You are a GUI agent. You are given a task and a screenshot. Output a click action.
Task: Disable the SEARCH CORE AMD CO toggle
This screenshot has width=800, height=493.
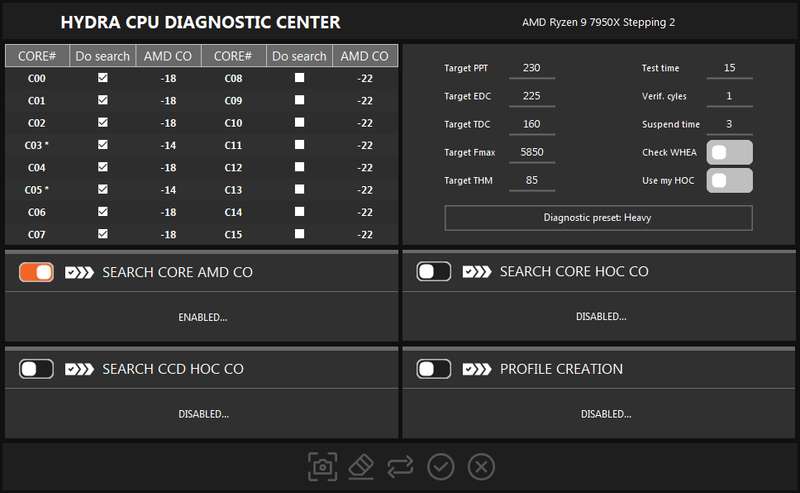[37, 272]
